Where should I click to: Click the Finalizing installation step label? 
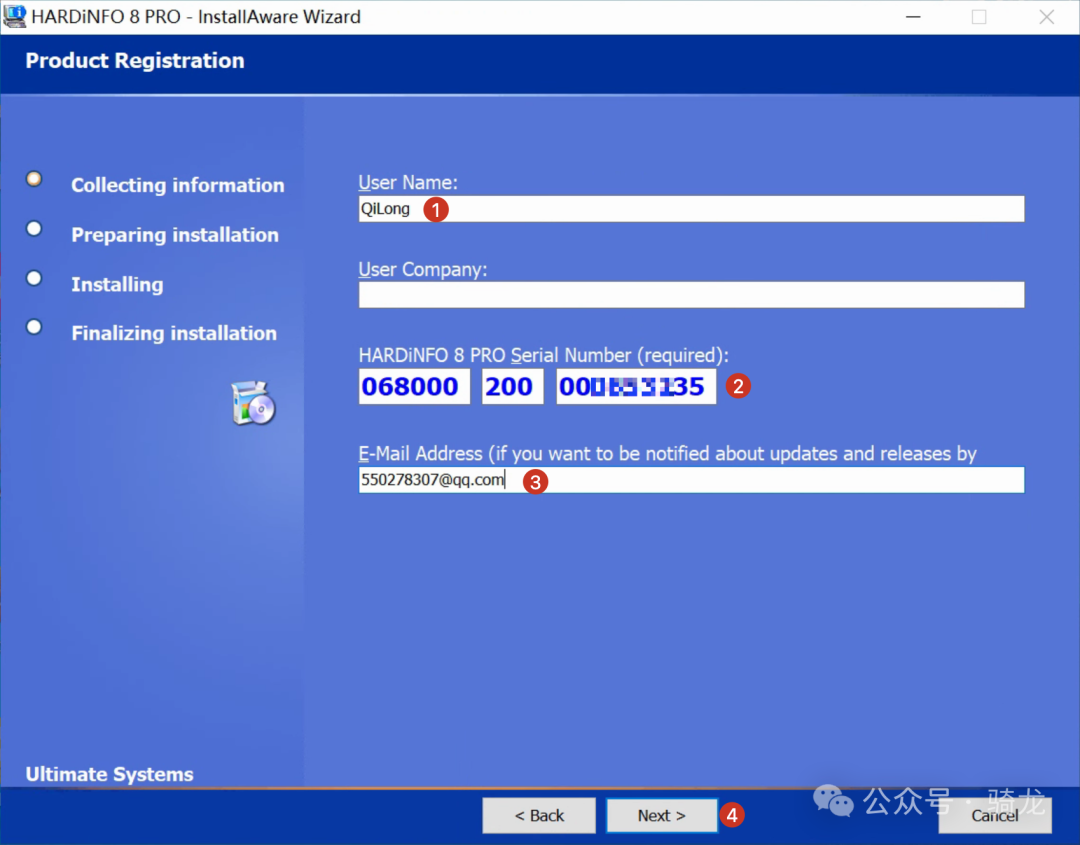pyautogui.click(x=174, y=333)
